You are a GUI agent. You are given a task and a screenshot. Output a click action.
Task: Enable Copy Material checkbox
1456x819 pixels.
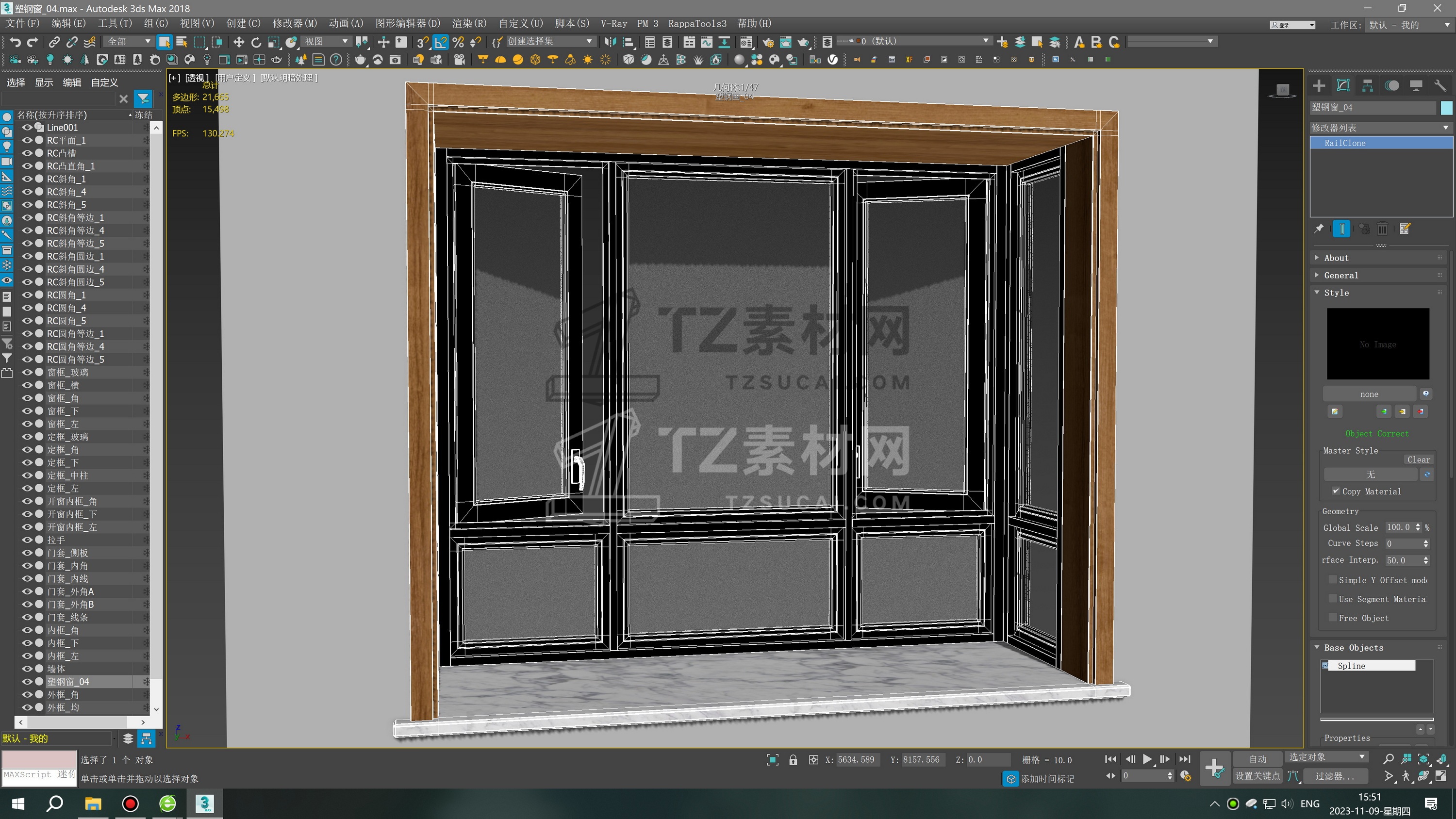pos(1336,491)
